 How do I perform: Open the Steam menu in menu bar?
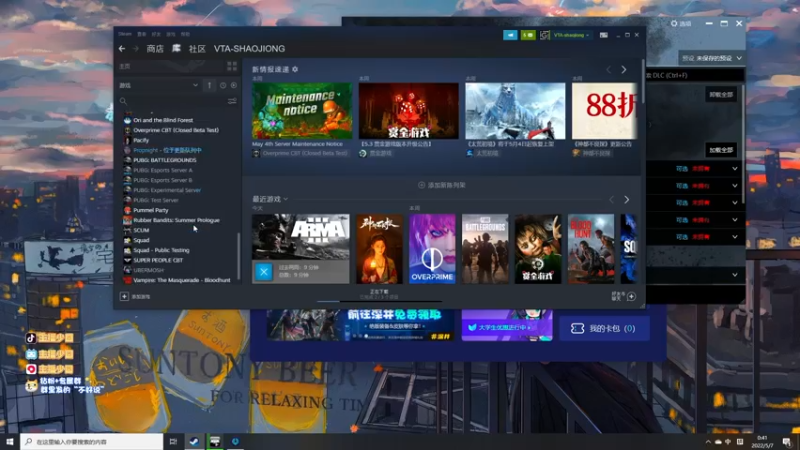[125, 34]
